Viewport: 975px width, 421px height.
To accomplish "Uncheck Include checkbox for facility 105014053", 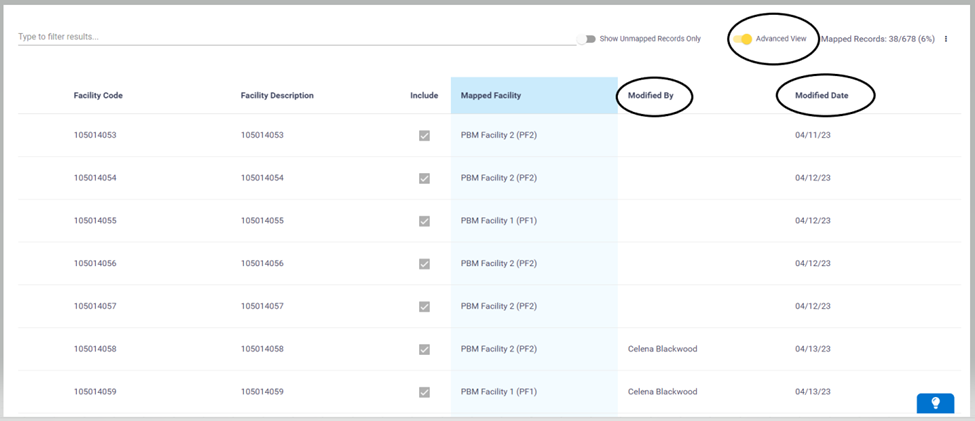I will 424,135.
